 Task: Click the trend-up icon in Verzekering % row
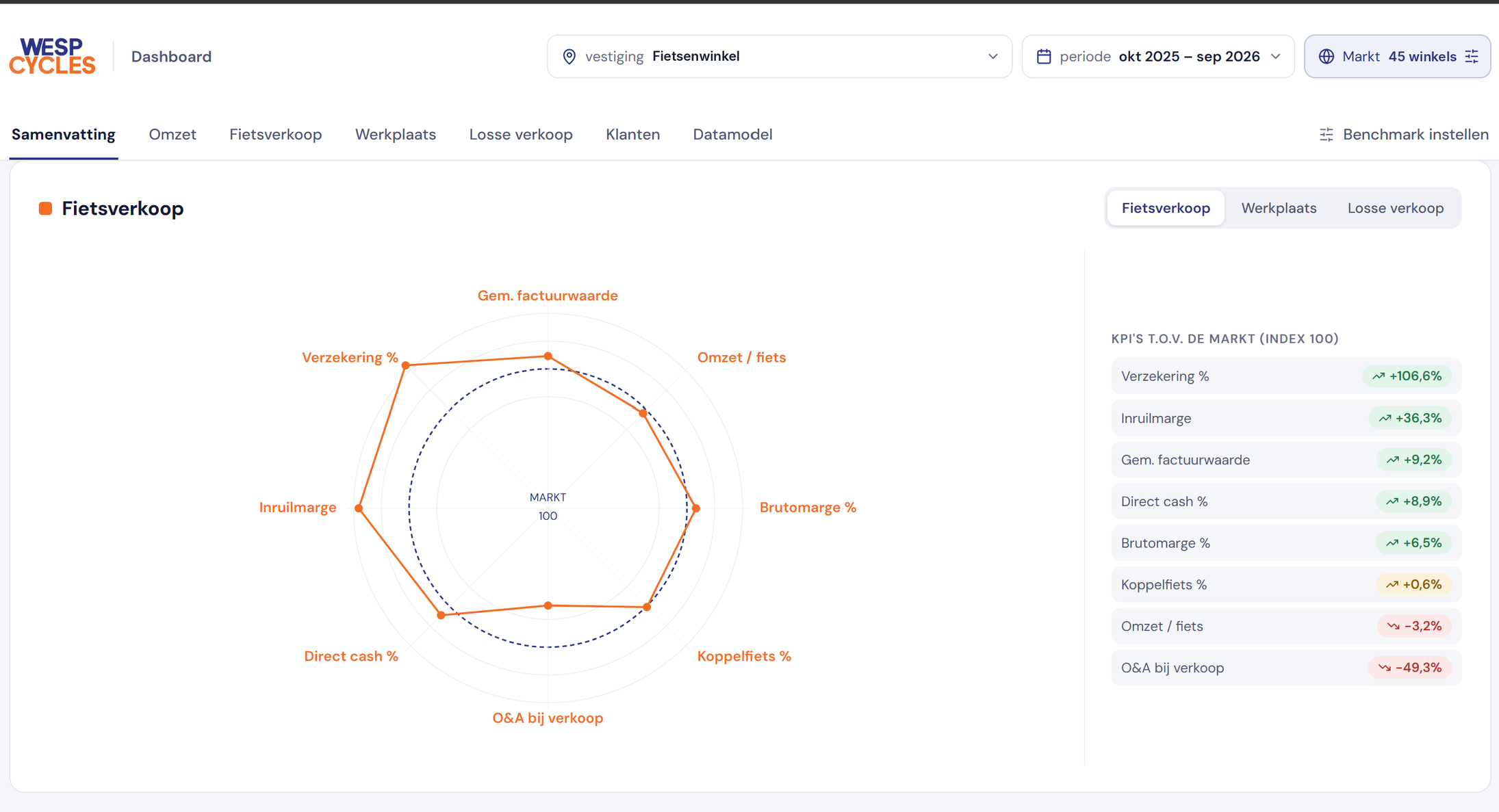pyautogui.click(x=1379, y=376)
